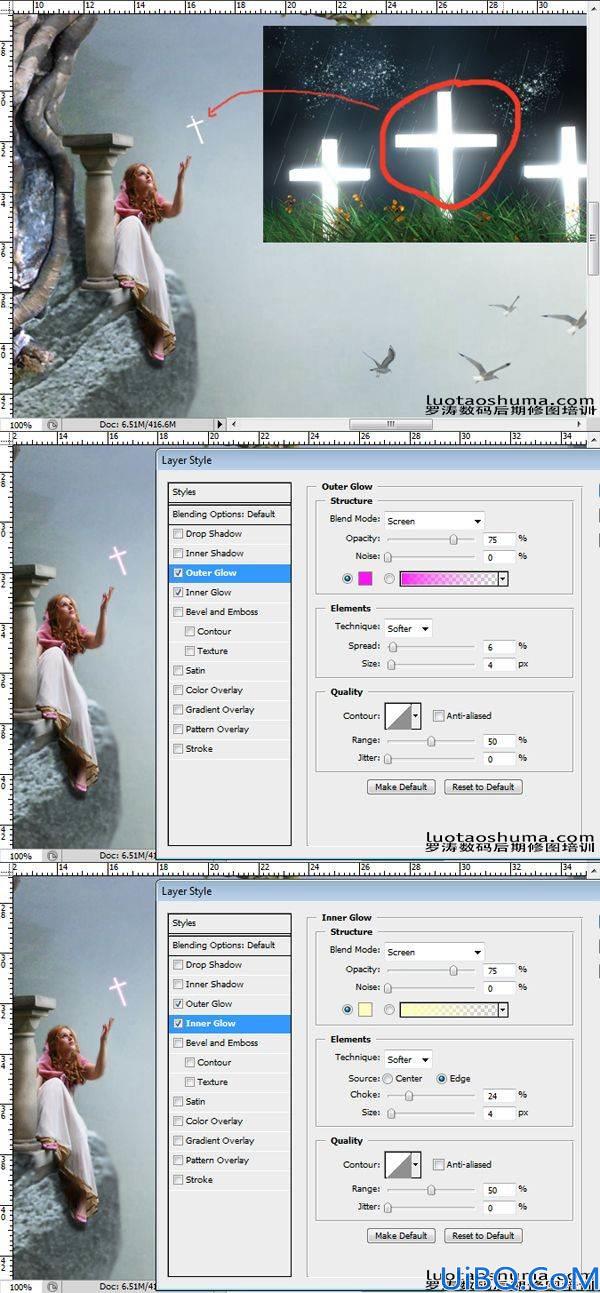600x1293 pixels.
Task: Click Jitter slider handle in Inner Glow settings
Action: (388, 1208)
